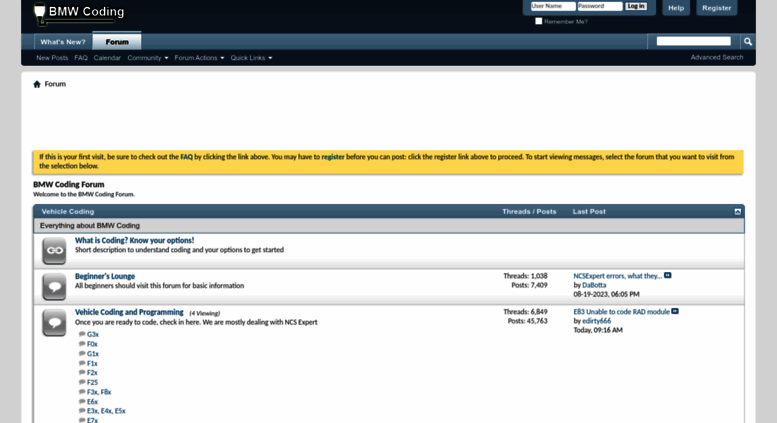Image resolution: width=777 pixels, height=423 pixels.
Task: Go to last post icon for NCSExpert errors
Action: [667, 275]
